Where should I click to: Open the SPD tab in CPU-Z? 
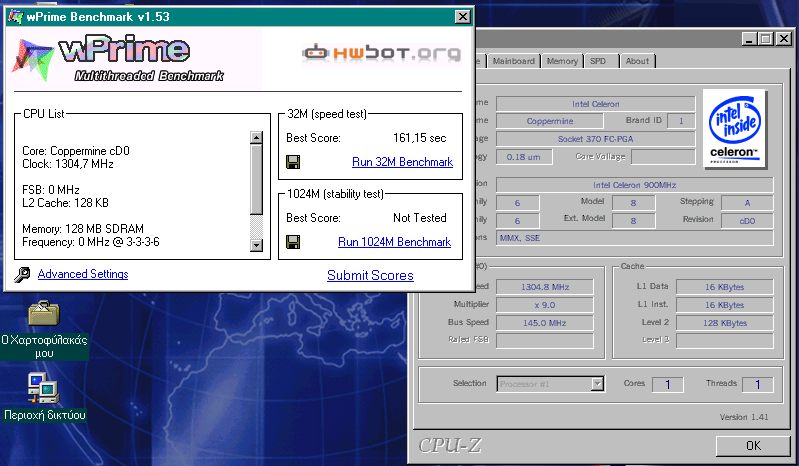[601, 61]
